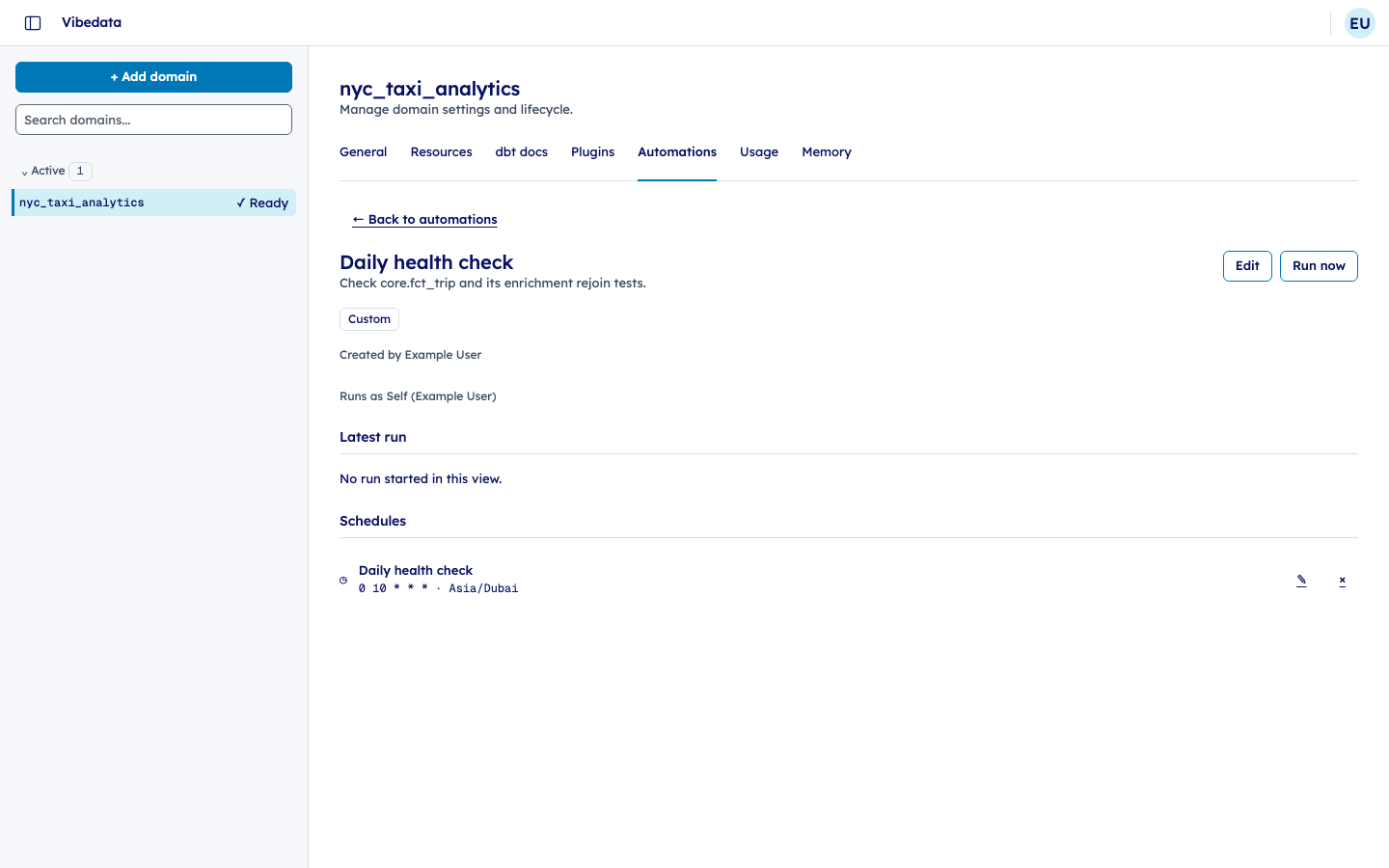The height and width of the screenshot is (868, 1389).
Task: Follow the Back to automations link
Action: 424,220
